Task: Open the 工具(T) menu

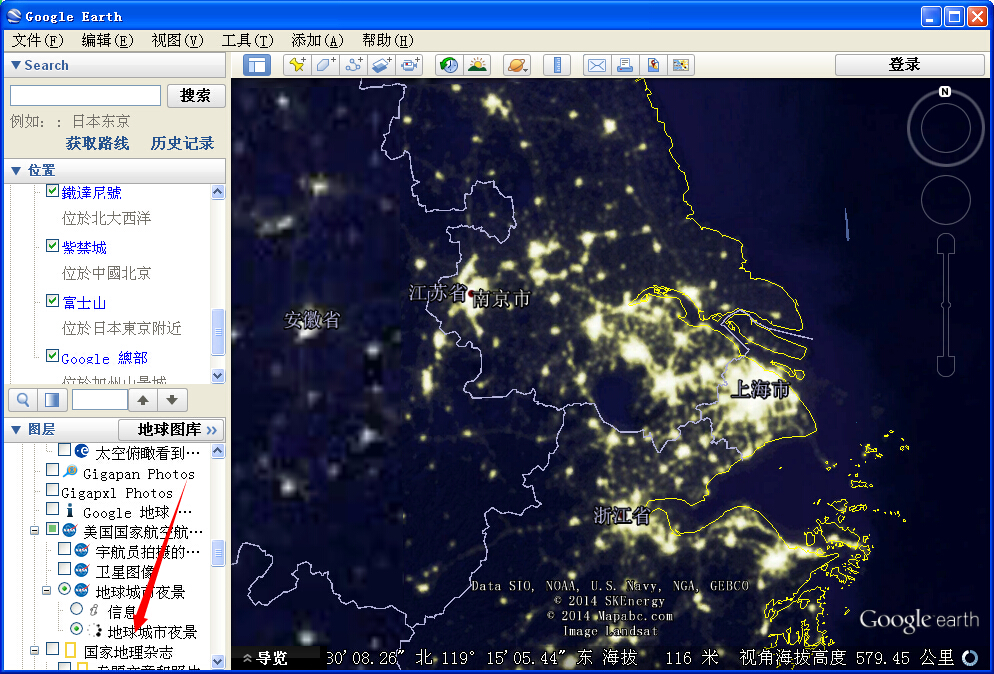Action: pos(246,40)
